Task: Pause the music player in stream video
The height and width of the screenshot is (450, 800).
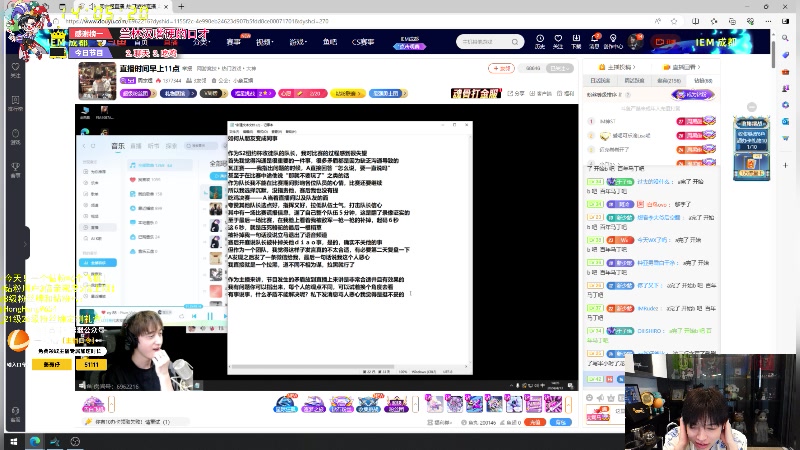Action: tap(210, 316)
